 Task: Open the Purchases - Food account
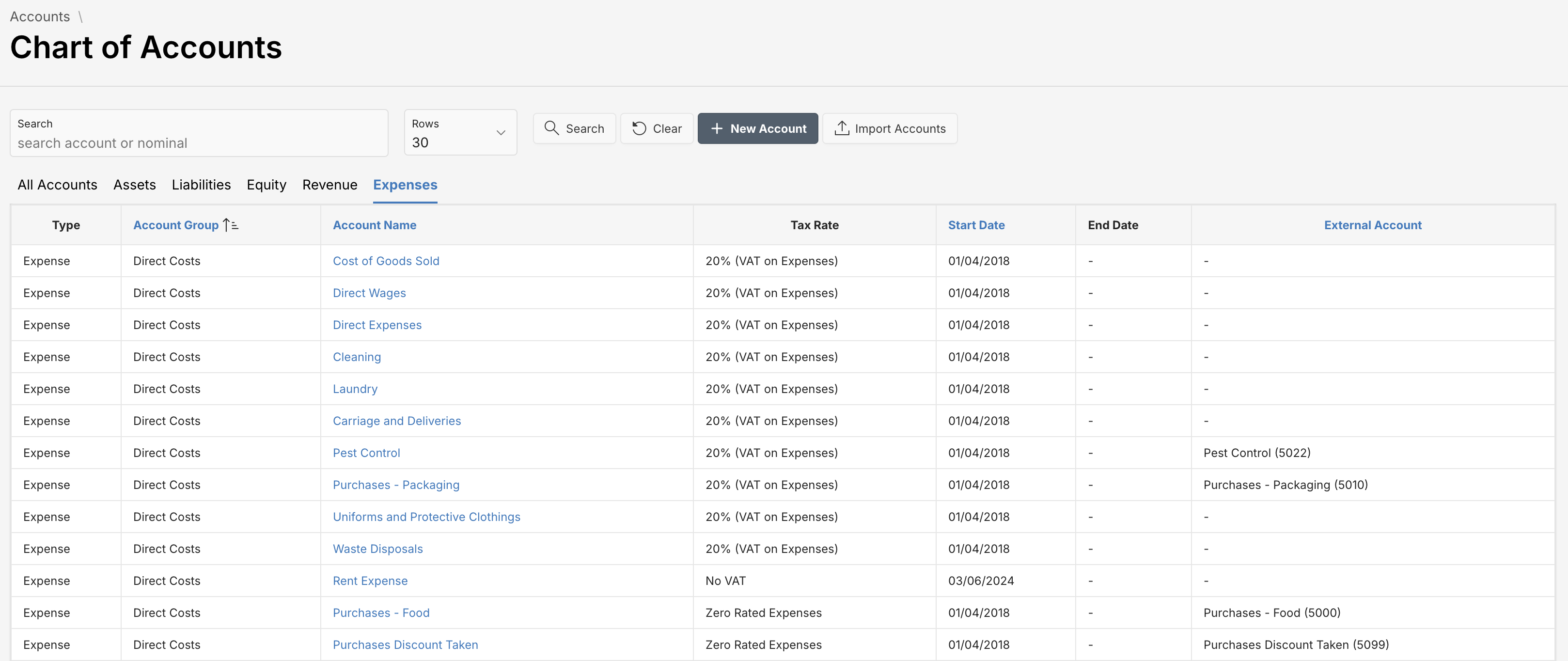tap(381, 613)
